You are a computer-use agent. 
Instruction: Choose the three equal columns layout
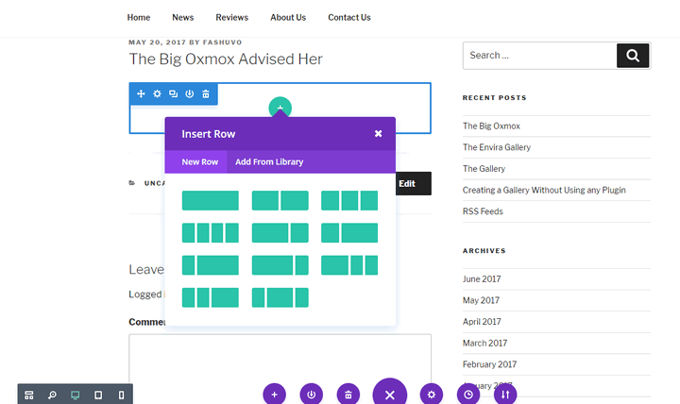pos(350,201)
